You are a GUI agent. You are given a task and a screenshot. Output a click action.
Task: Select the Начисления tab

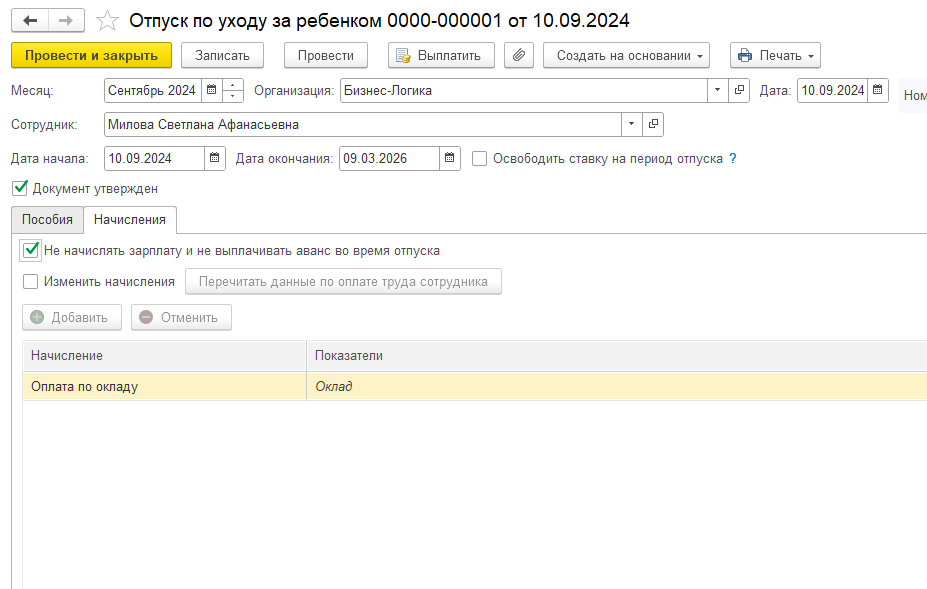[130, 219]
